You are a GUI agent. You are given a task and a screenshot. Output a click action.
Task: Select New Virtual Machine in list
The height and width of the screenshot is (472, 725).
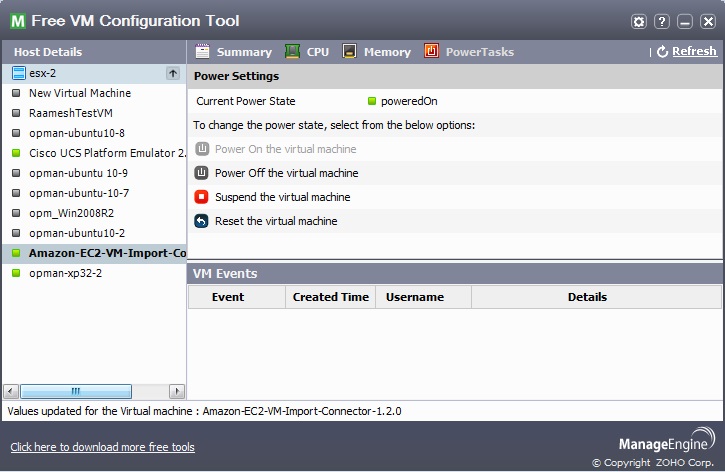[x=80, y=93]
